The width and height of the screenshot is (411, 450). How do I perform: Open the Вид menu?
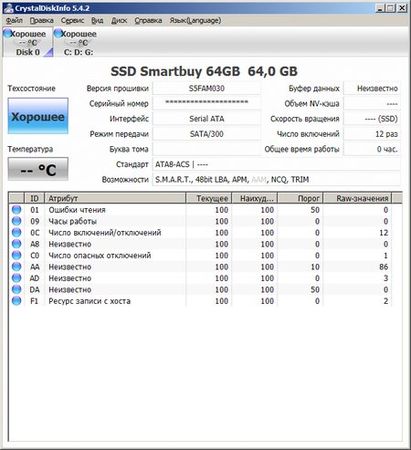(97, 21)
